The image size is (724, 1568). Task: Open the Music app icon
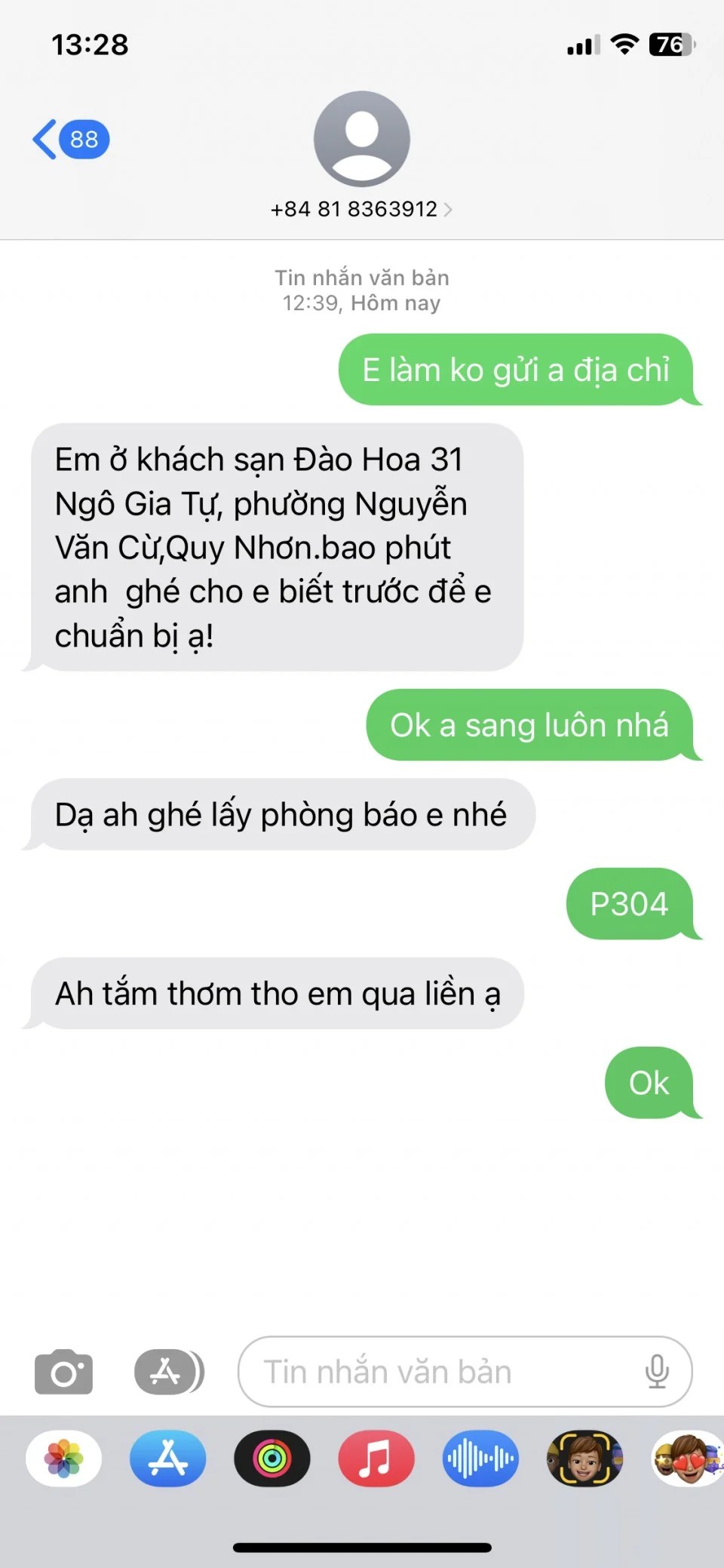coord(376,1458)
